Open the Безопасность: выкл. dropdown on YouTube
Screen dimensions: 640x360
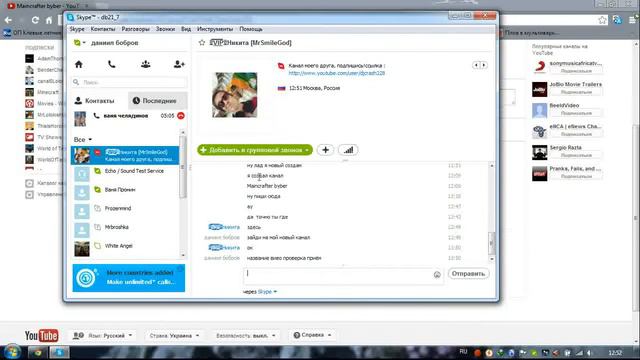[246, 336]
